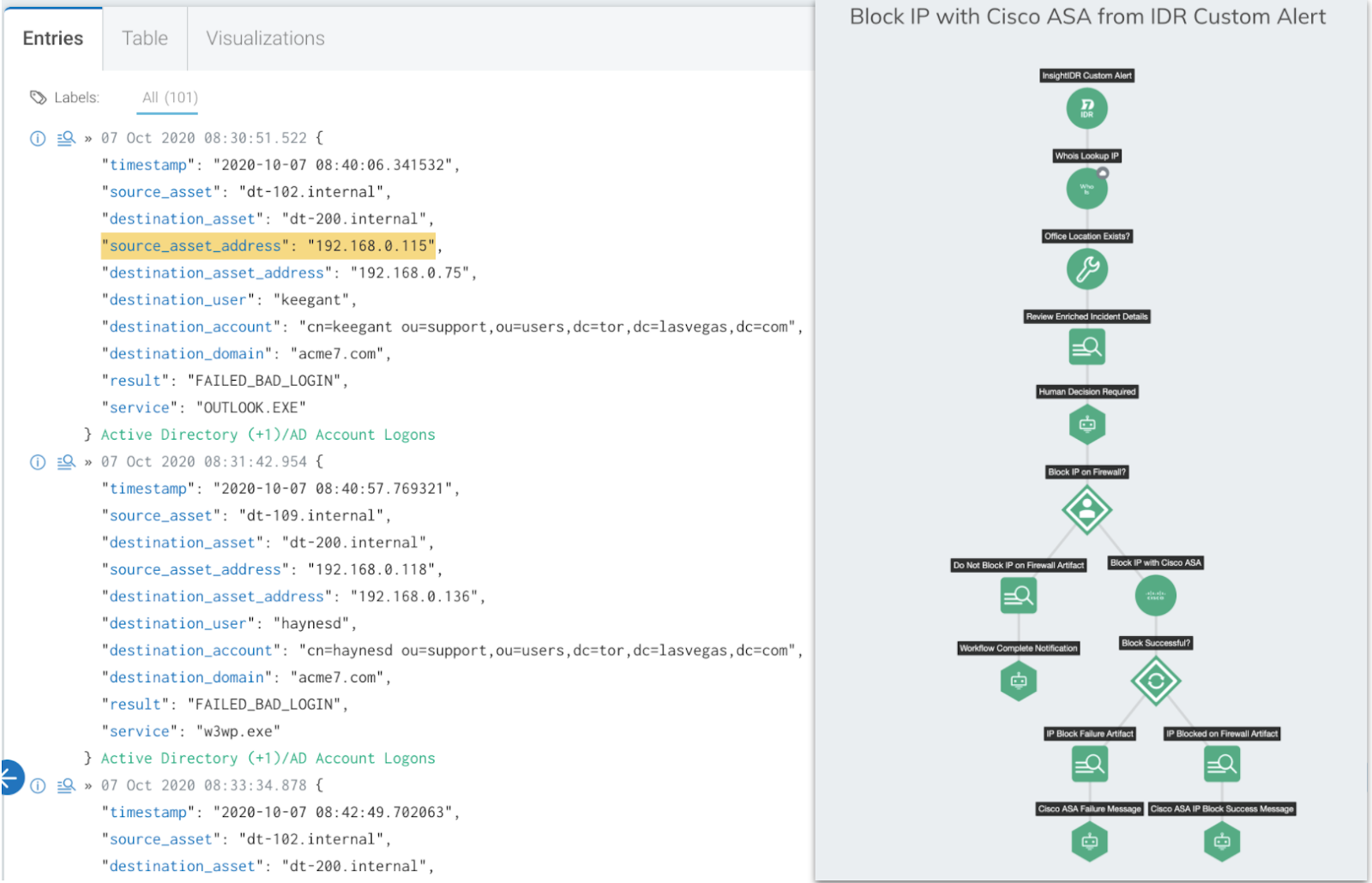Select the Cisco ASA Failure Message bot icon

tap(1089, 841)
